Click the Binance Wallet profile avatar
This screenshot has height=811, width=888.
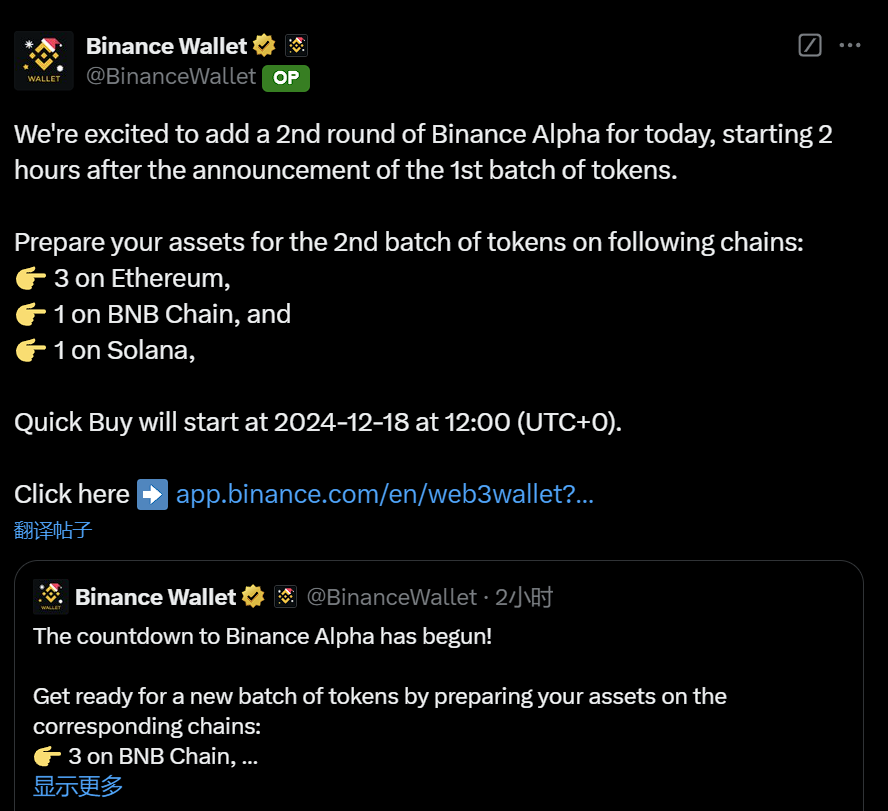coord(43,59)
